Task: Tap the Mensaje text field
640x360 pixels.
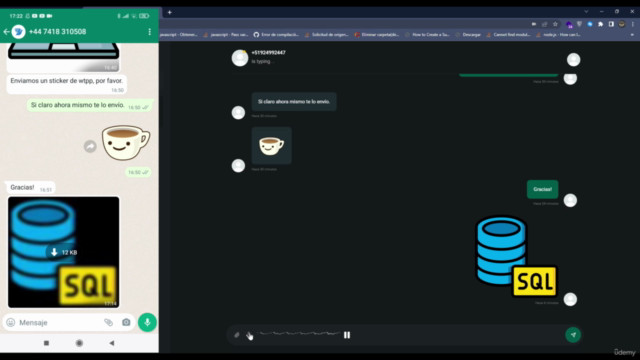Action: pyautogui.click(x=57, y=322)
